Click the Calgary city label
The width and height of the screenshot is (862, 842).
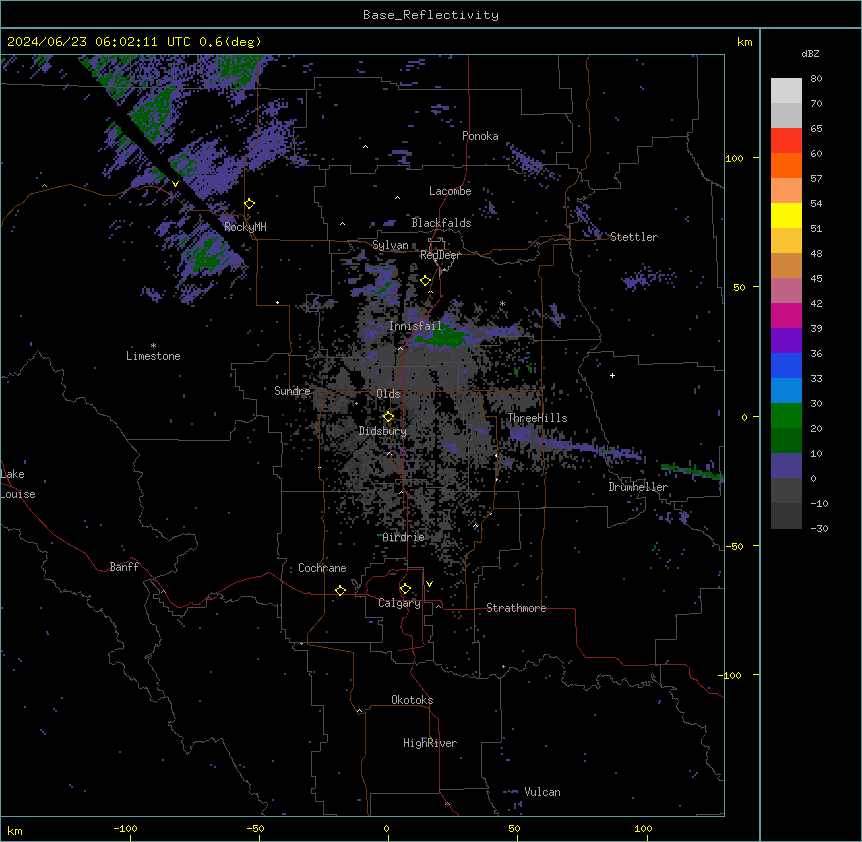(x=400, y=603)
